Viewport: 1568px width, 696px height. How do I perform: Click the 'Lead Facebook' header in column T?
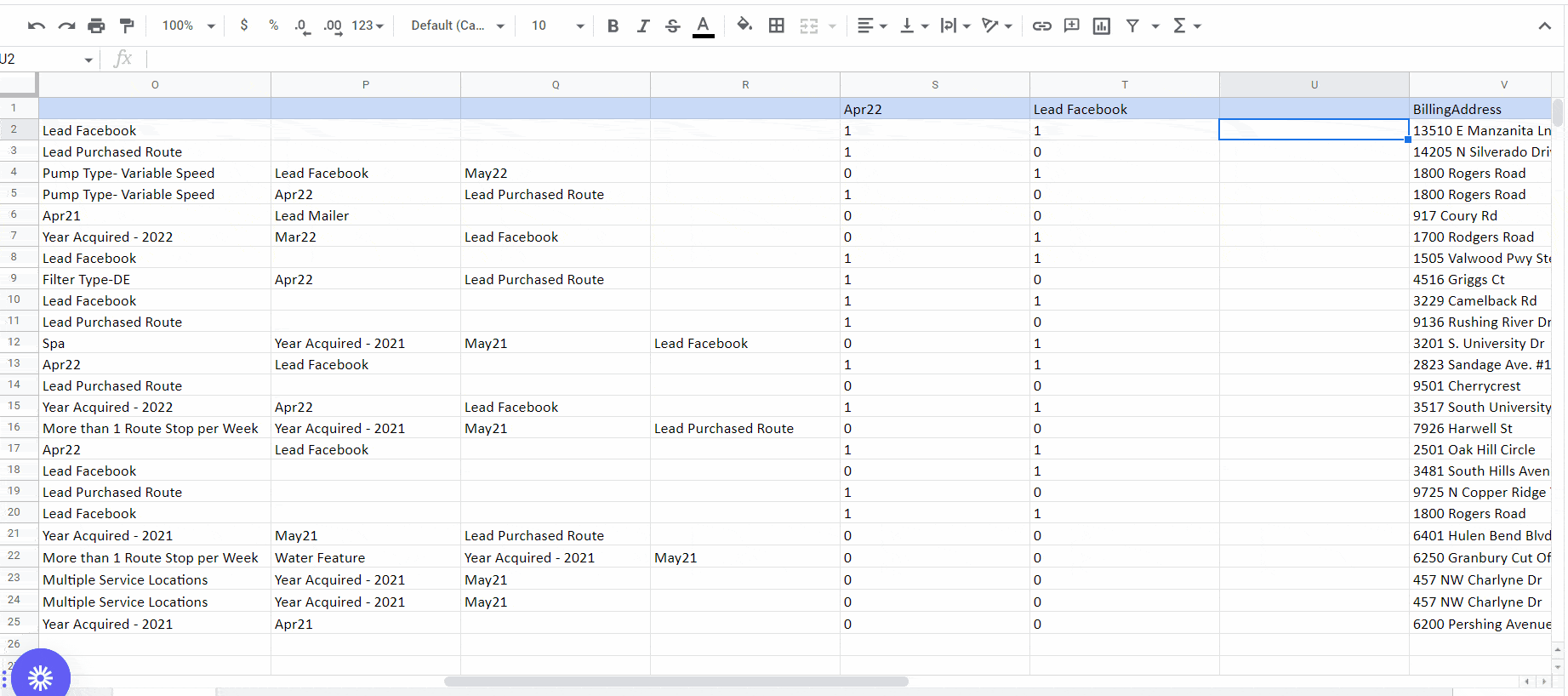[1125, 109]
